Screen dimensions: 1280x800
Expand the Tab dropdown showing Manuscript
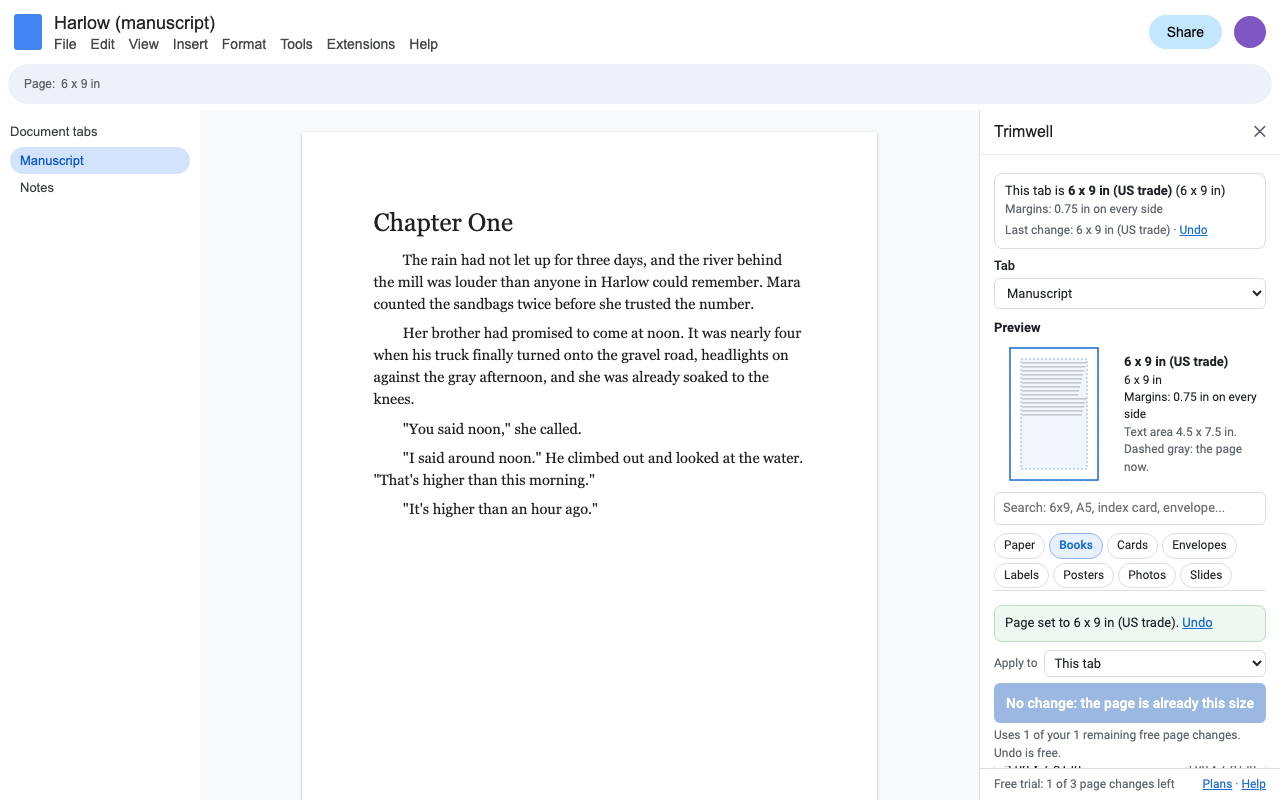[1130, 293]
